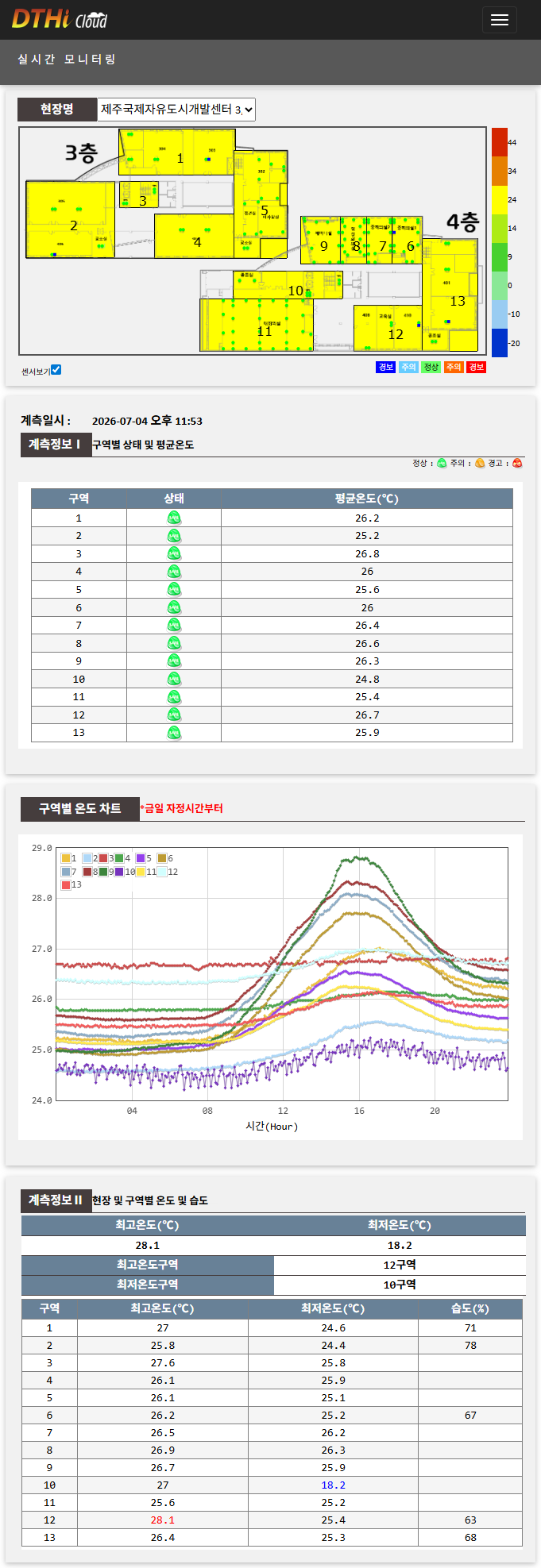Select zone 2 on the floor map

[70, 220]
